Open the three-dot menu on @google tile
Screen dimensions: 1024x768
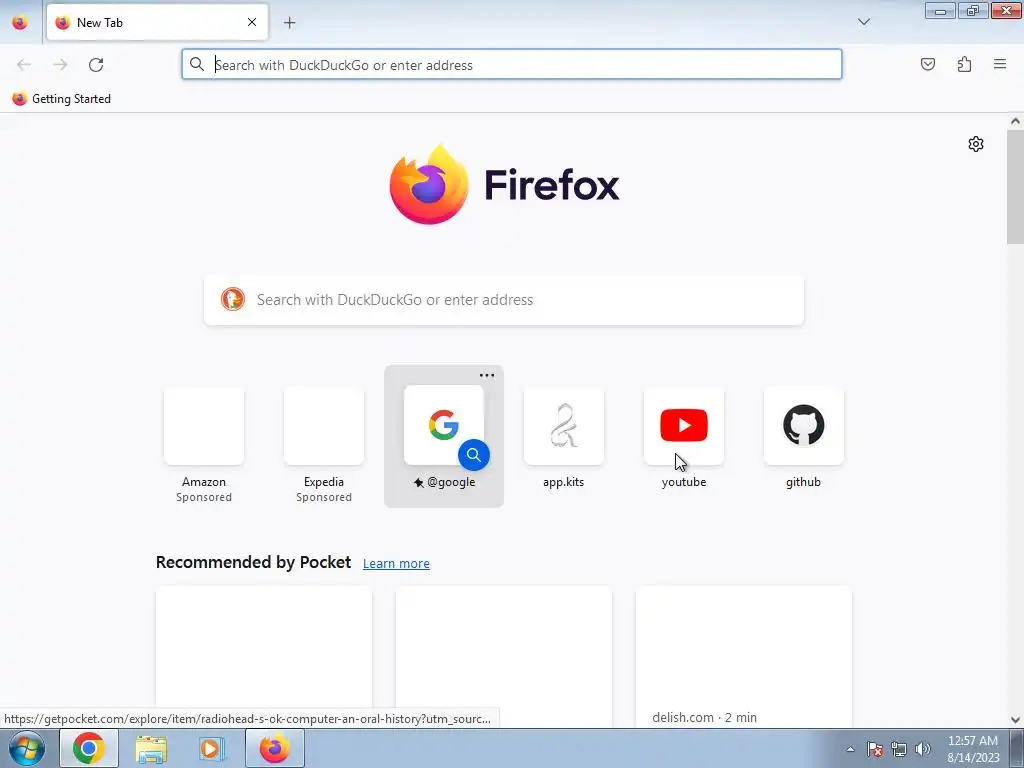(487, 376)
